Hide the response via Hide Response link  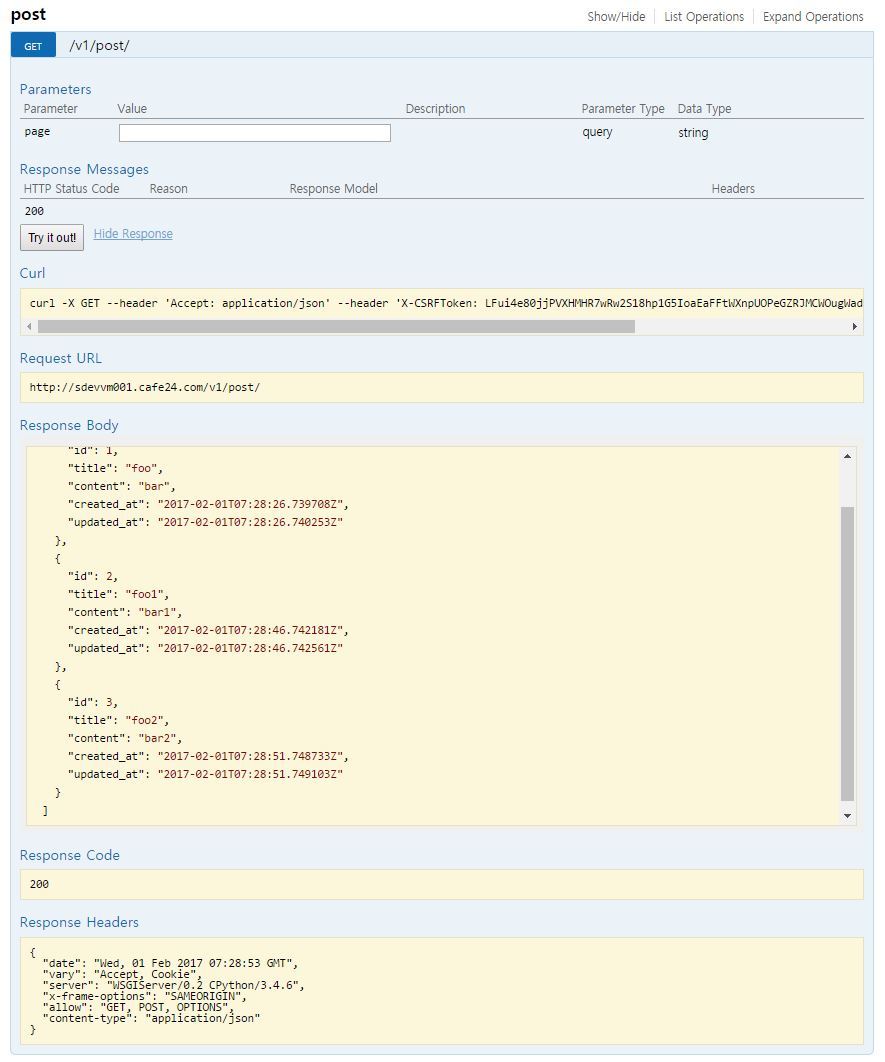click(x=133, y=234)
